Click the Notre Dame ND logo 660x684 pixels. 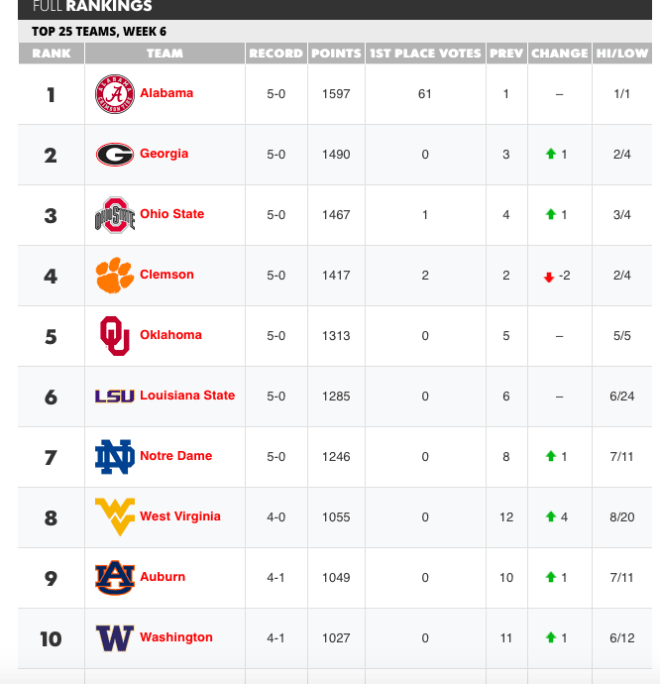pos(115,457)
